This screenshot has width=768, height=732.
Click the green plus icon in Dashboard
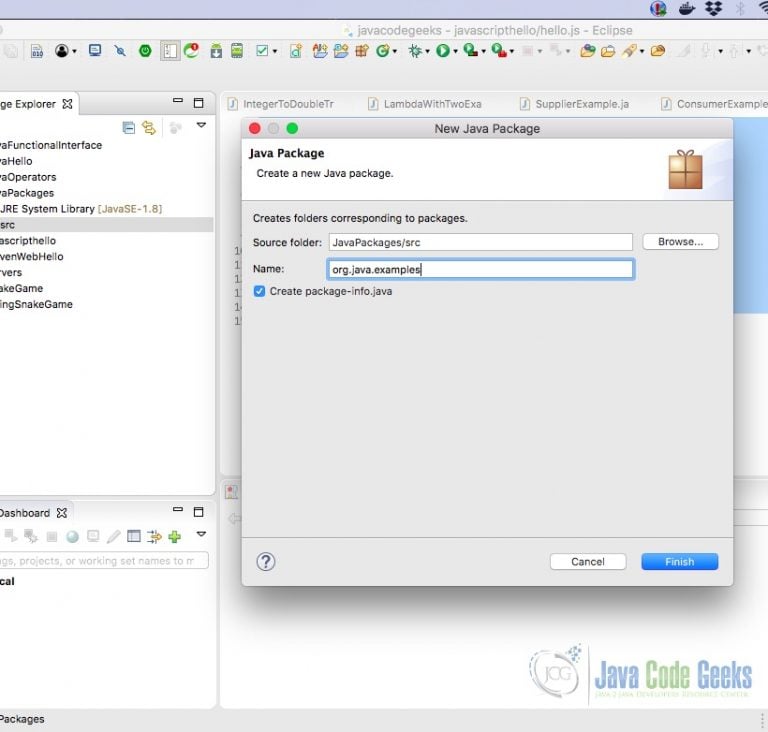pos(174,537)
